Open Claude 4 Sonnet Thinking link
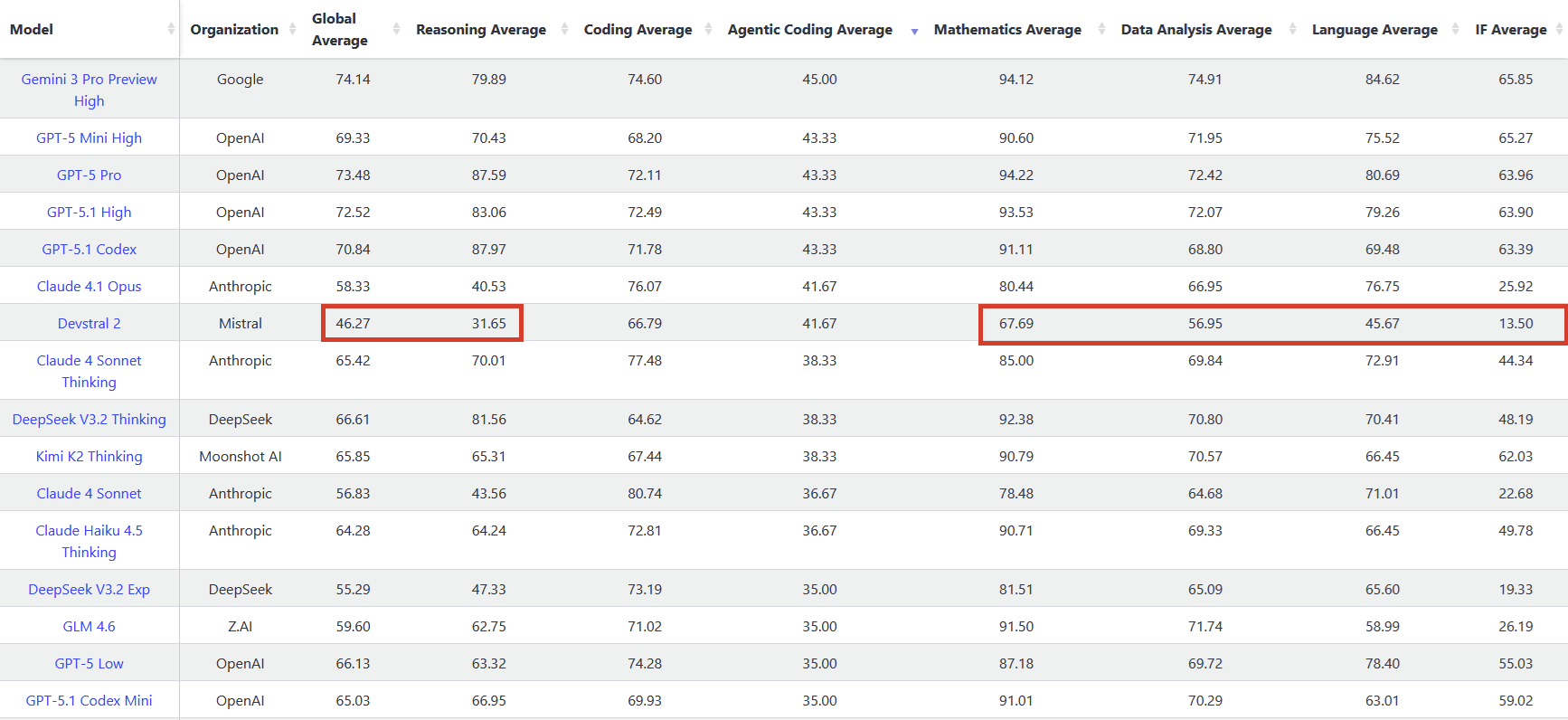Viewport: 1568px width, 720px height. pyautogui.click(x=90, y=371)
